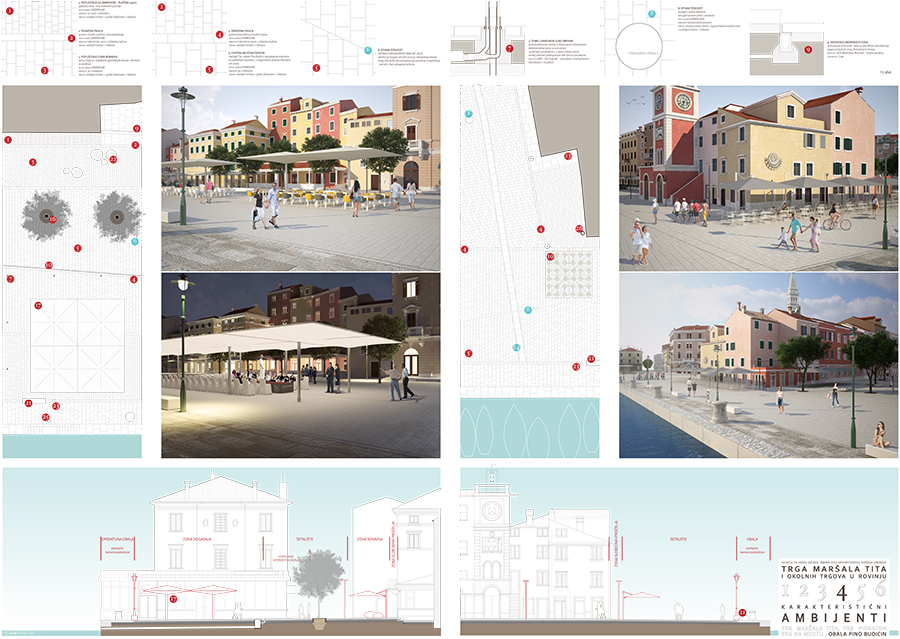Click cyan marker 14 in the right plan

point(516,347)
